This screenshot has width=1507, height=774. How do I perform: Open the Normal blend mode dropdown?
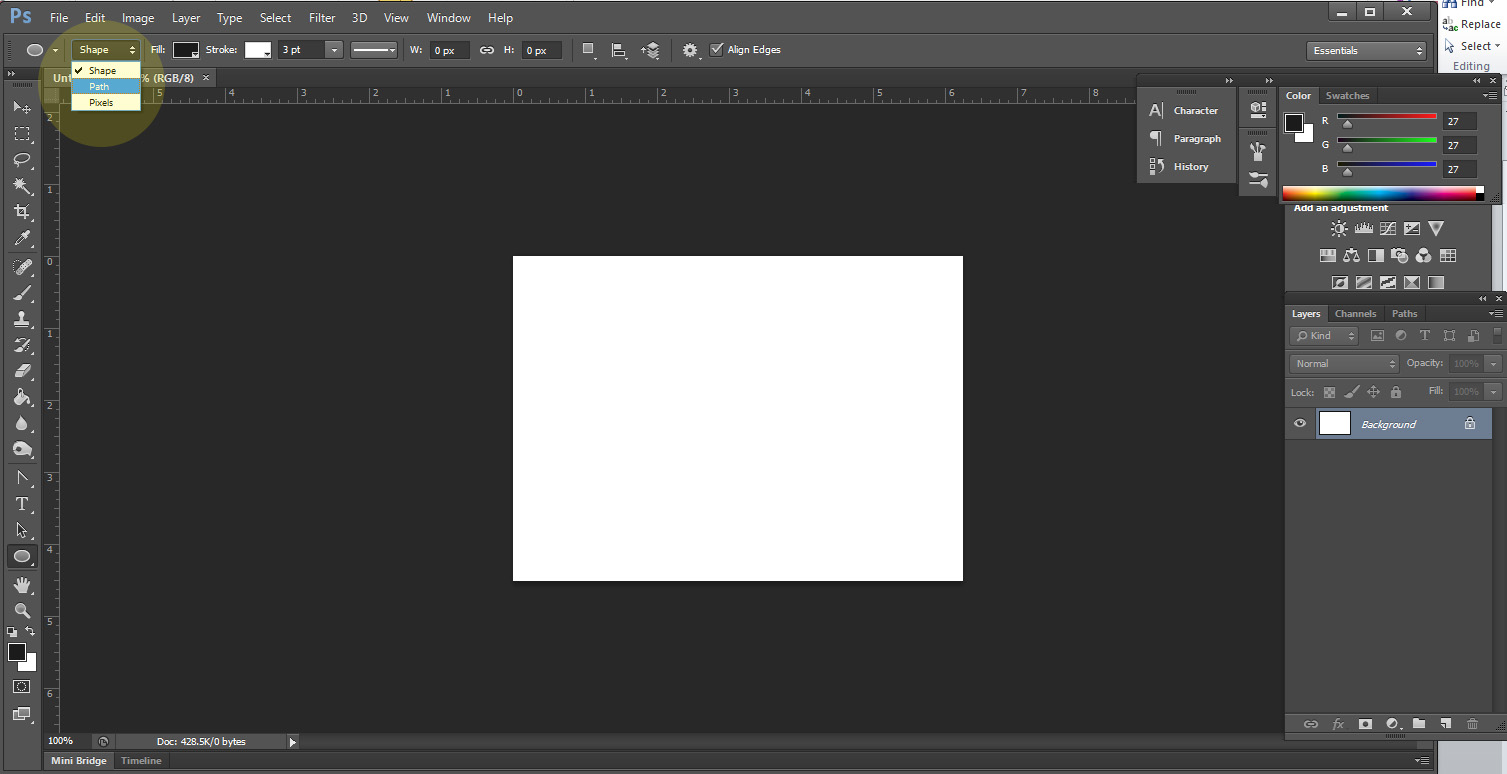point(1344,364)
